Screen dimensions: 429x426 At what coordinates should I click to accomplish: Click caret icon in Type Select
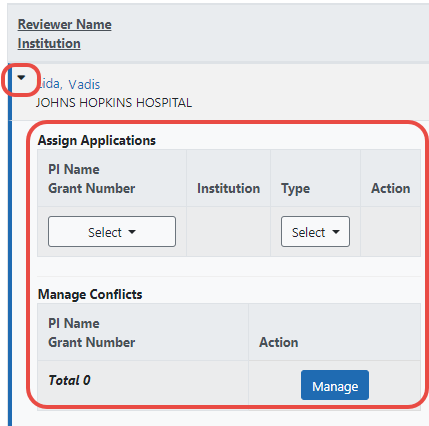336,232
